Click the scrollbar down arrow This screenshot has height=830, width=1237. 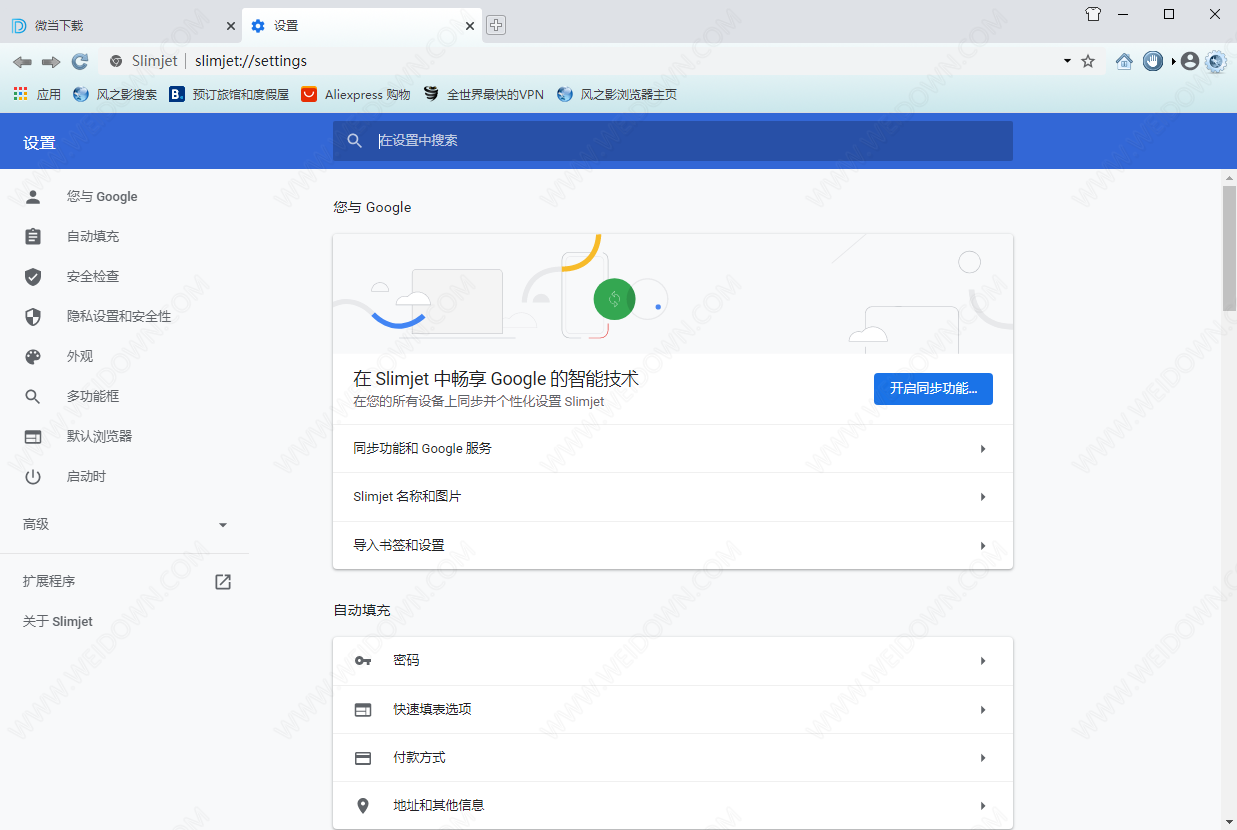pos(1230,822)
